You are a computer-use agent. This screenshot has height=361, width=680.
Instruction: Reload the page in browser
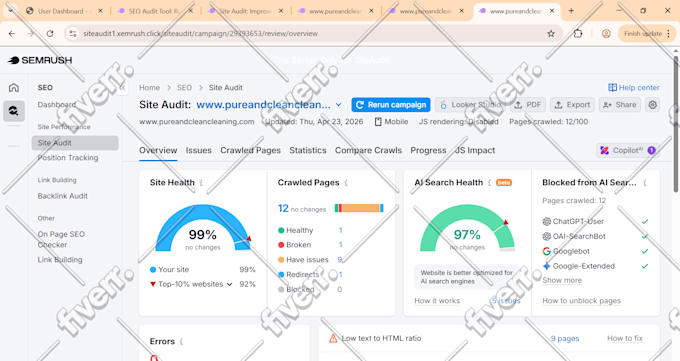(x=50, y=33)
